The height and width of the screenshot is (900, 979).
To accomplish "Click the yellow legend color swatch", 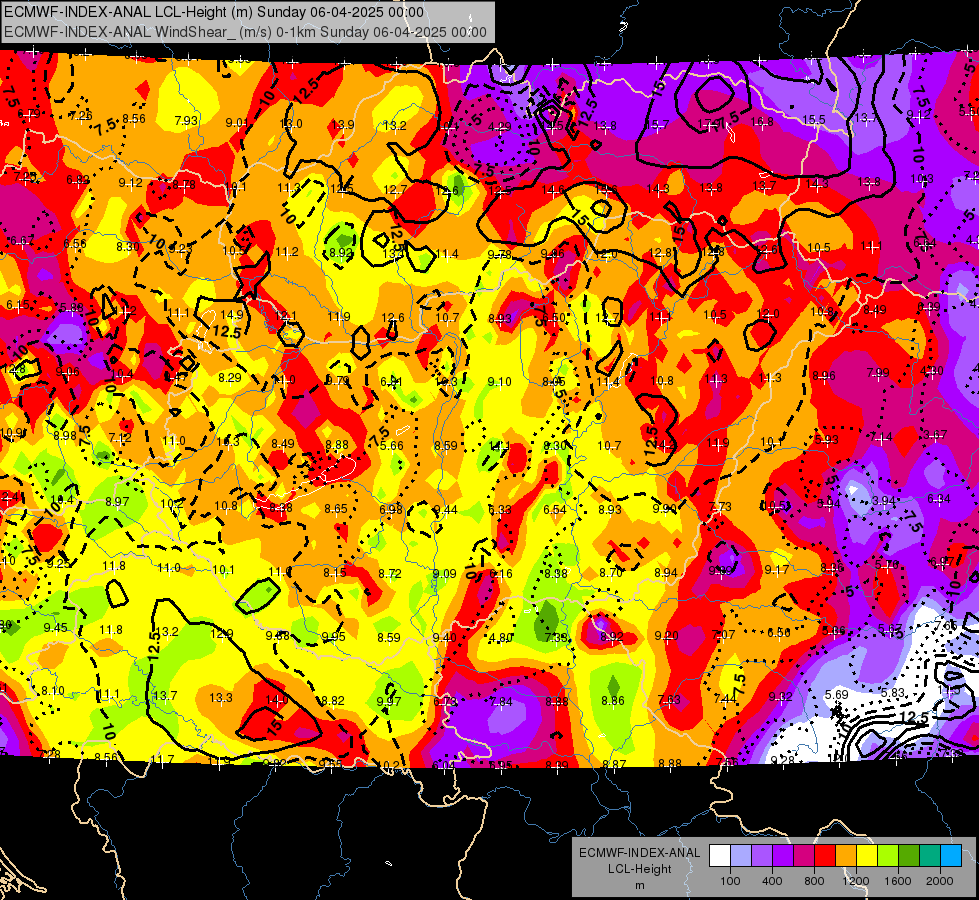I will 867,856.
